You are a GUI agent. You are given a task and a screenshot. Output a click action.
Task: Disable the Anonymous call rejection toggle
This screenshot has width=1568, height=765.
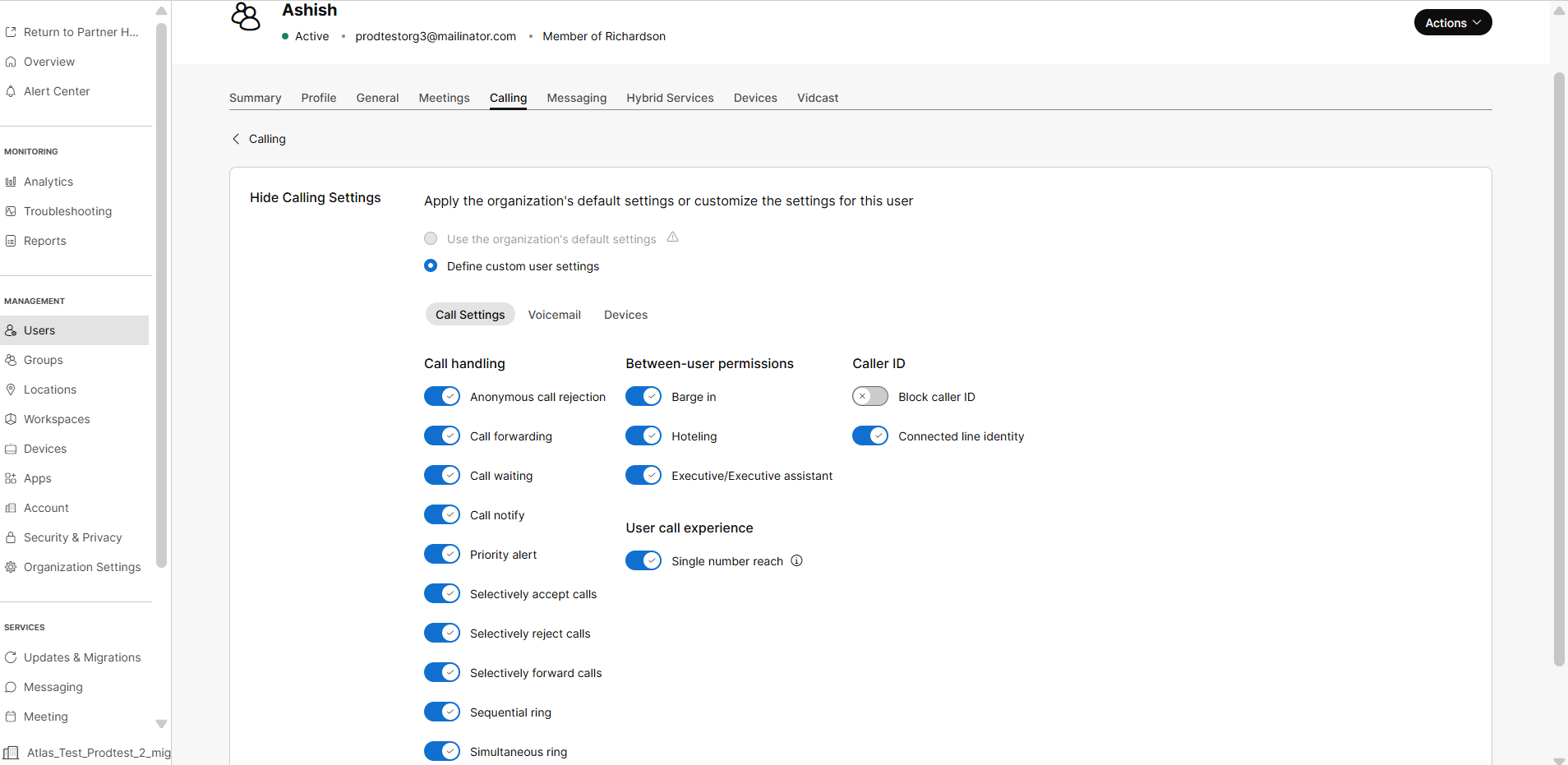click(x=442, y=396)
